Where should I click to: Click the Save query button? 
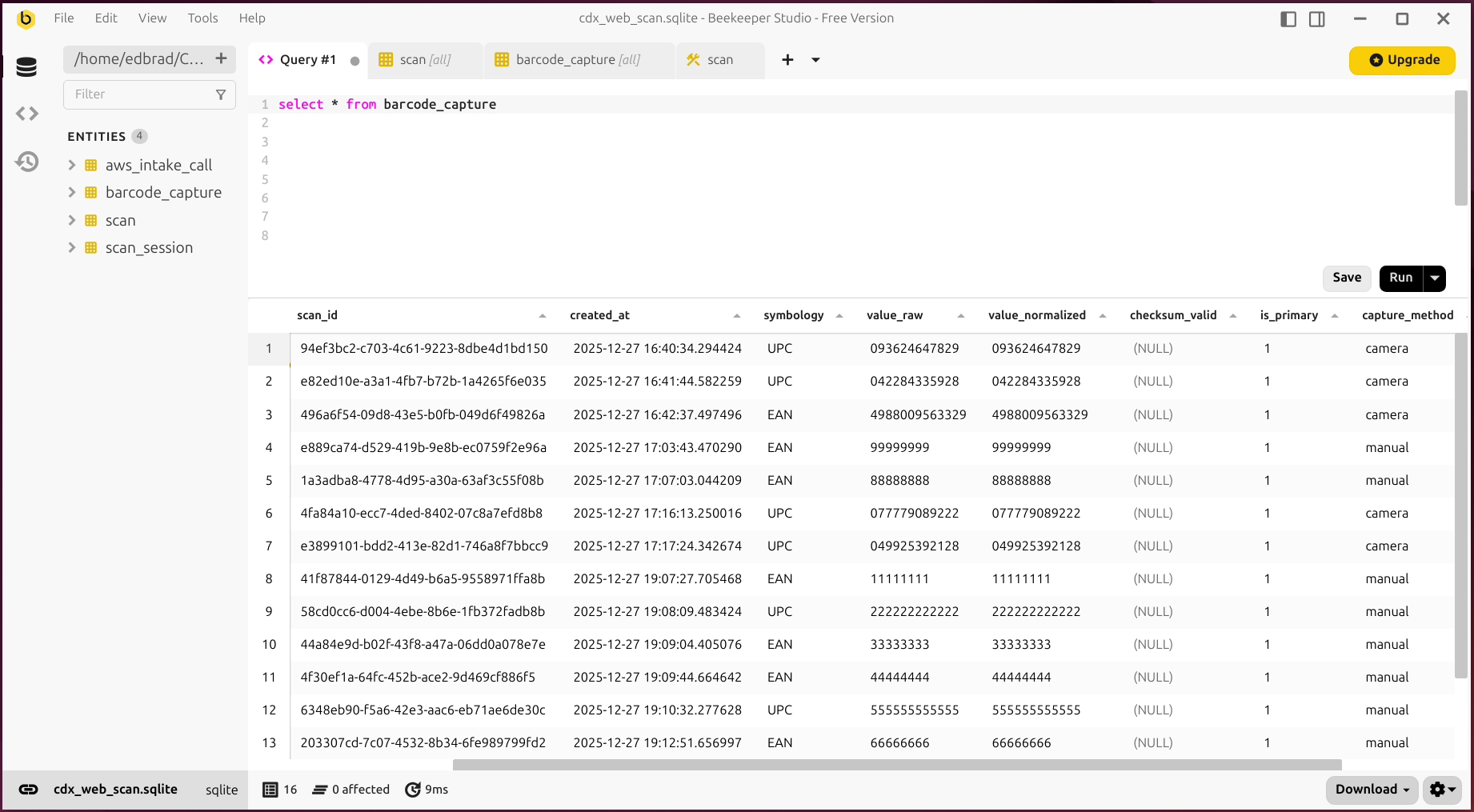pyautogui.click(x=1347, y=278)
